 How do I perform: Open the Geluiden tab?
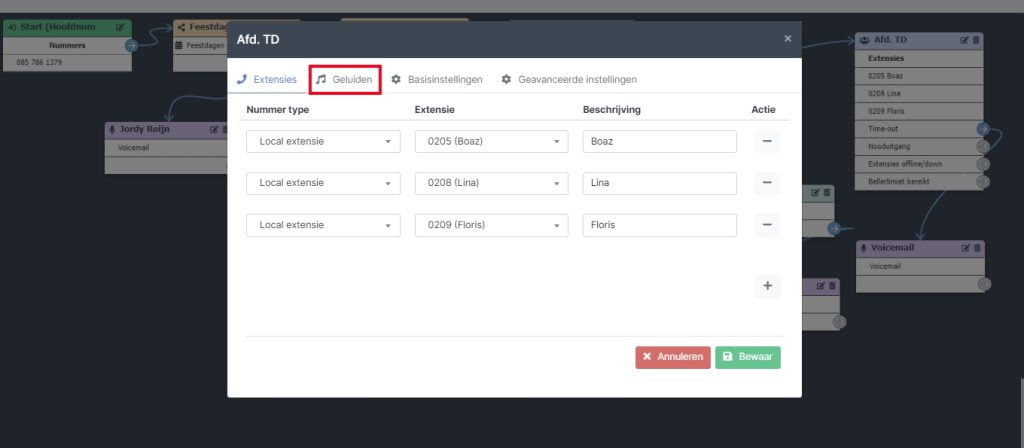pos(344,80)
